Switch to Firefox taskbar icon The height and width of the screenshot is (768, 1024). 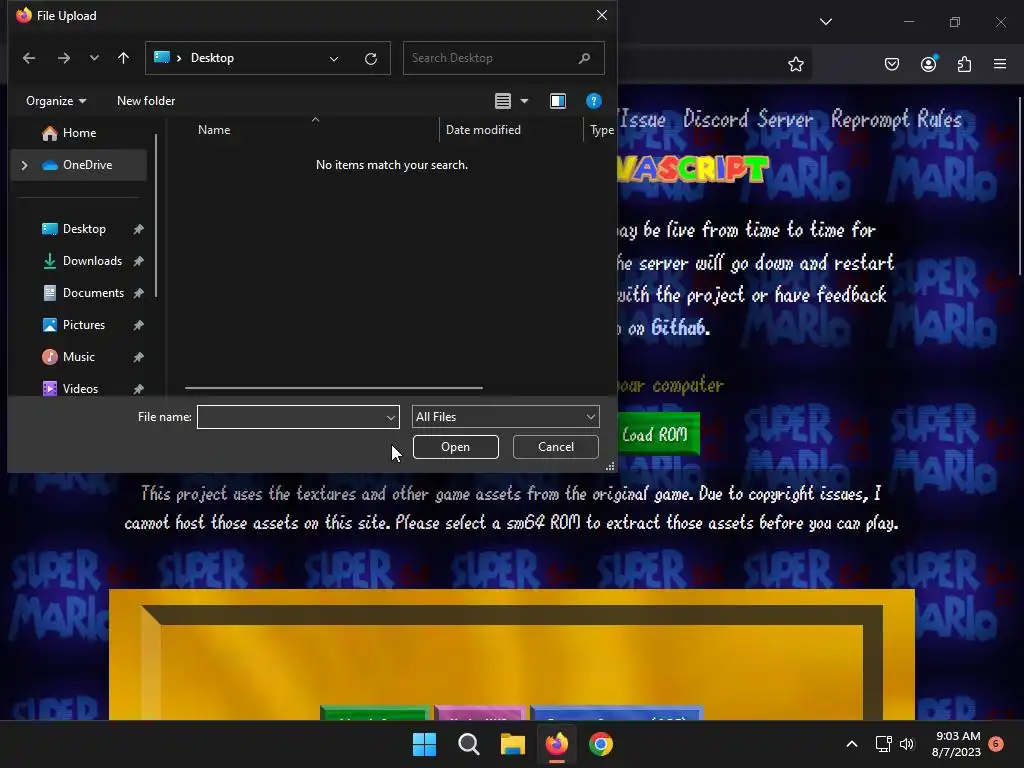556,744
